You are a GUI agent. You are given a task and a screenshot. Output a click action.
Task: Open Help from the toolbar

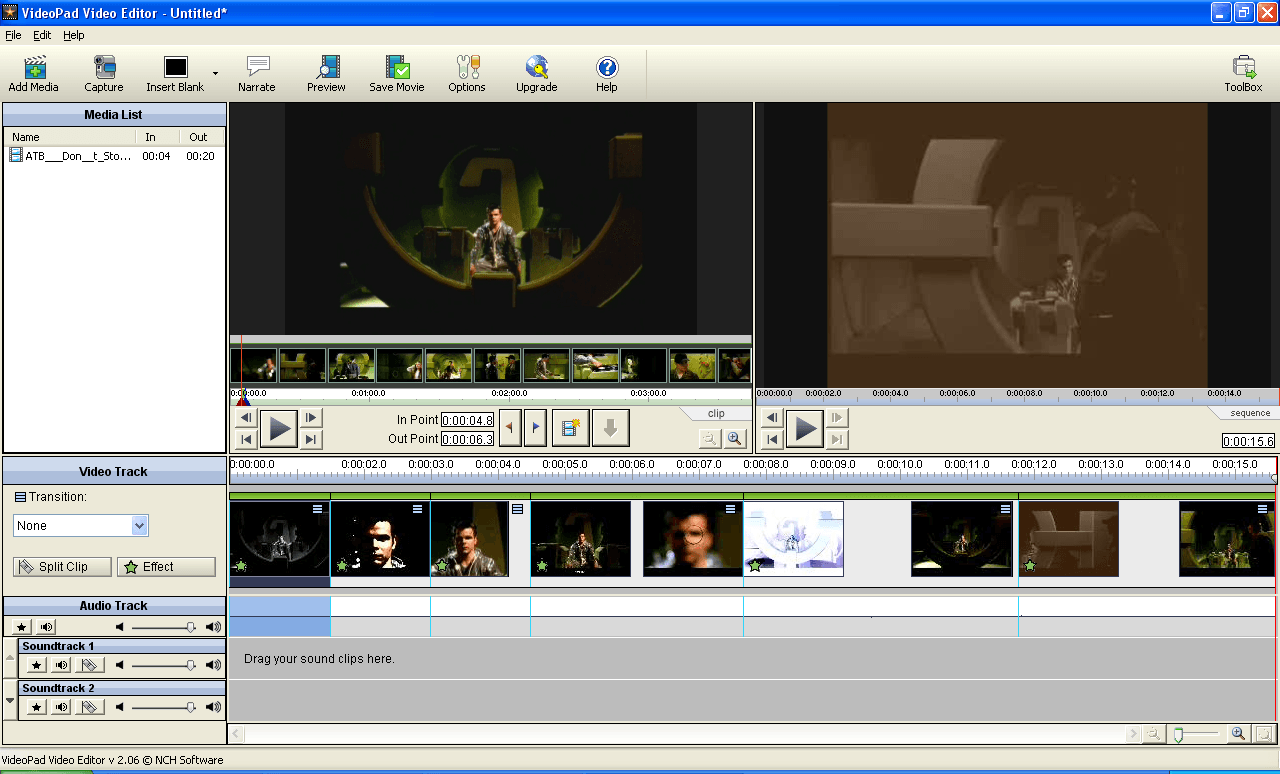[x=607, y=74]
